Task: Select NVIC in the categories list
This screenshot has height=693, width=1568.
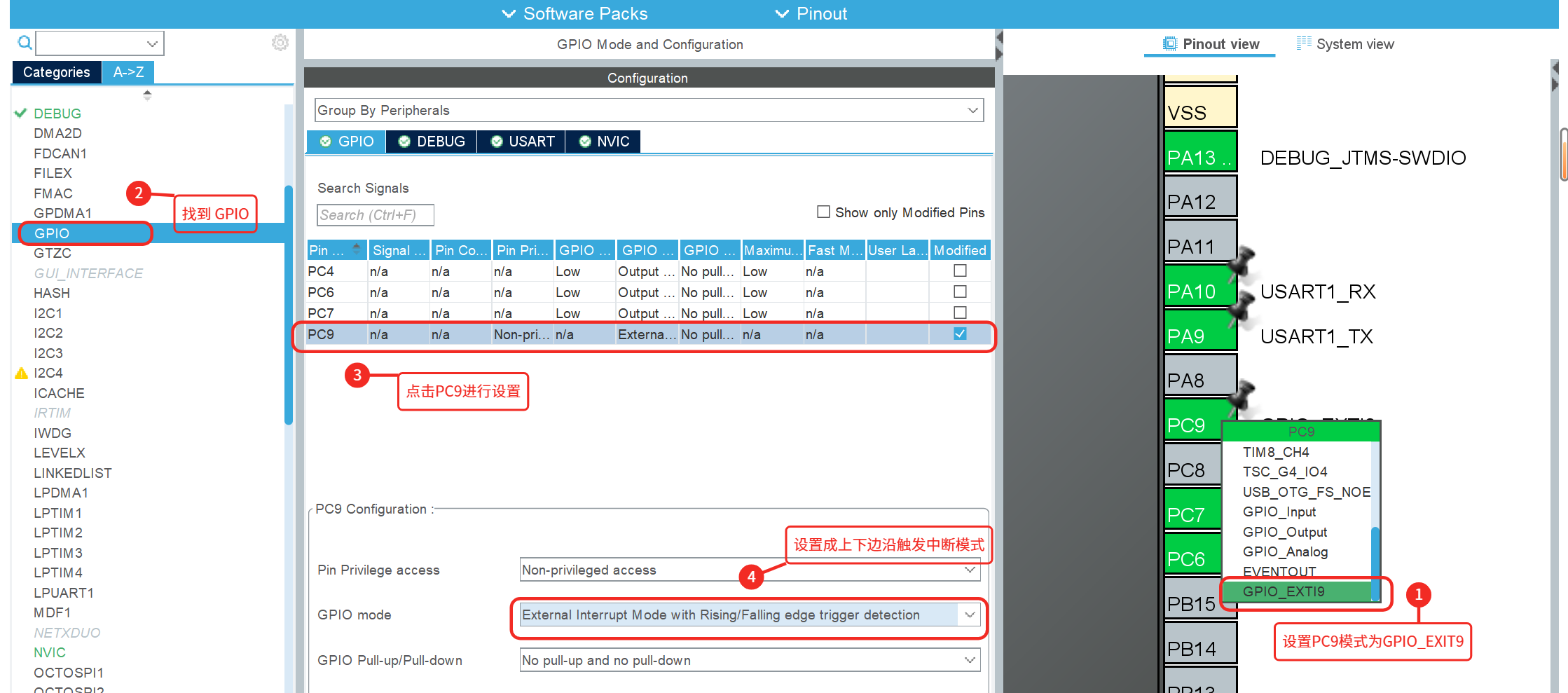Action: (x=50, y=652)
